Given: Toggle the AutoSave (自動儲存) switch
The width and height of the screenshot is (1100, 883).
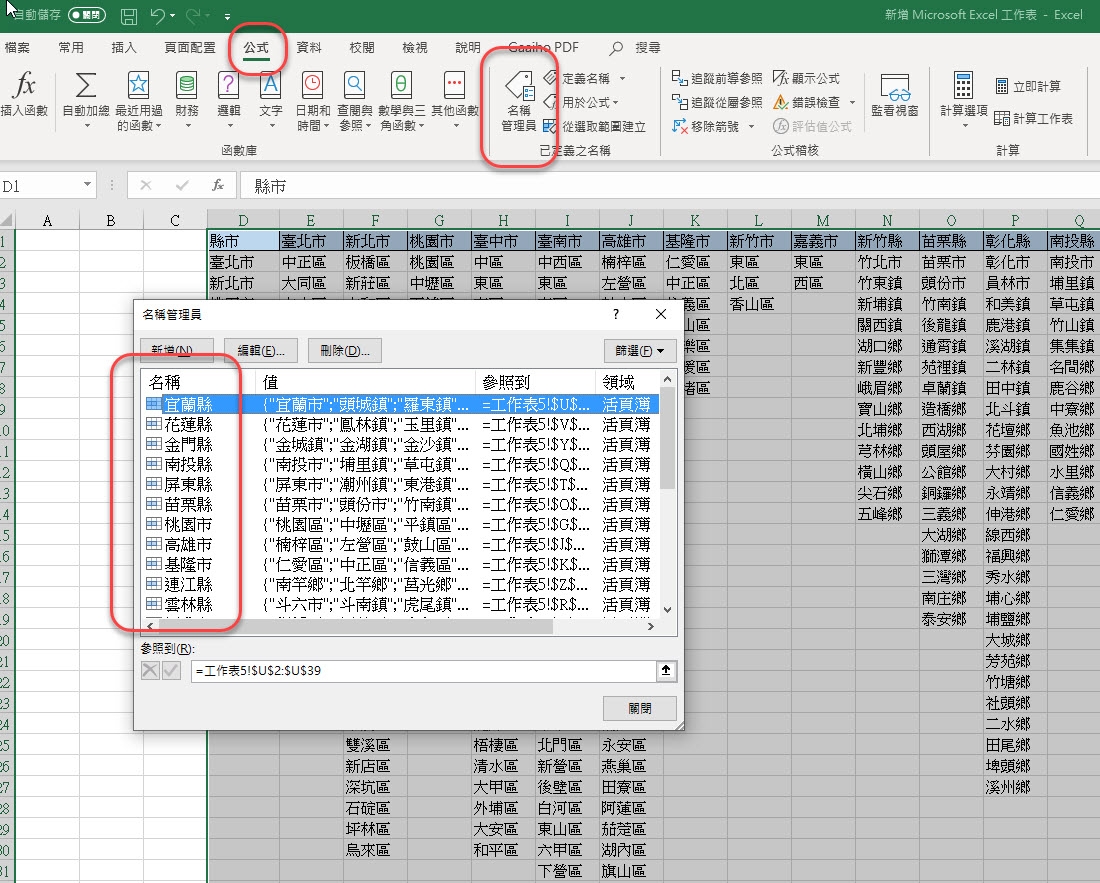Looking at the screenshot, I should [x=86, y=16].
